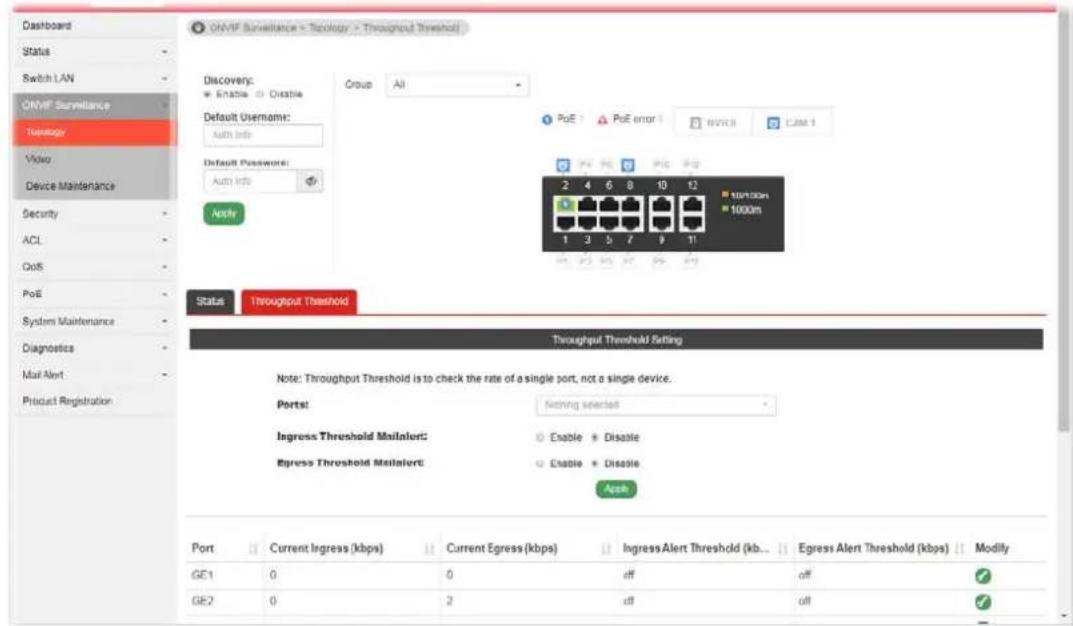Click Apply in Throughput Threshold Setting
This screenshot has width=1073, height=626.
[x=616, y=489]
